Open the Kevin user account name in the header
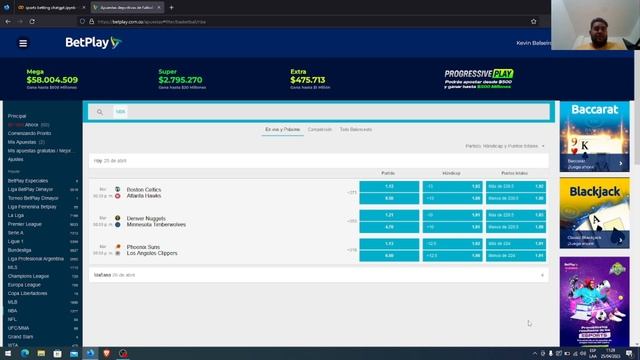 (x=533, y=43)
